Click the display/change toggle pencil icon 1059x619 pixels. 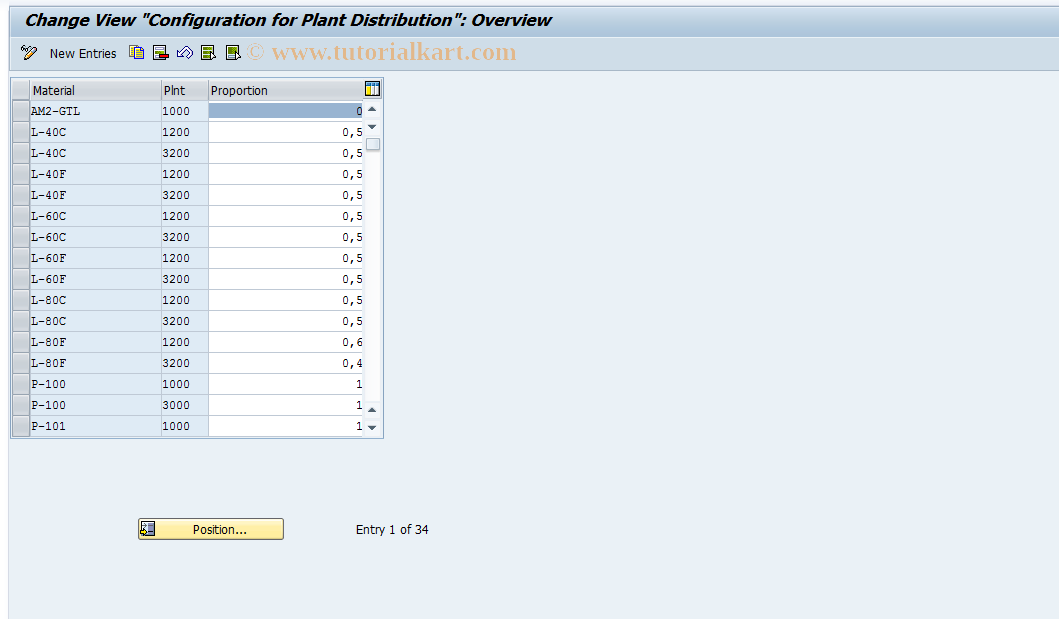[x=29, y=53]
